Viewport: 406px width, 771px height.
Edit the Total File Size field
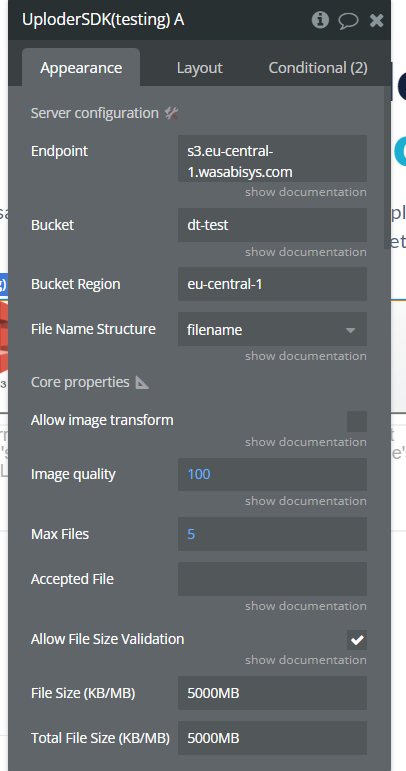(x=272, y=738)
